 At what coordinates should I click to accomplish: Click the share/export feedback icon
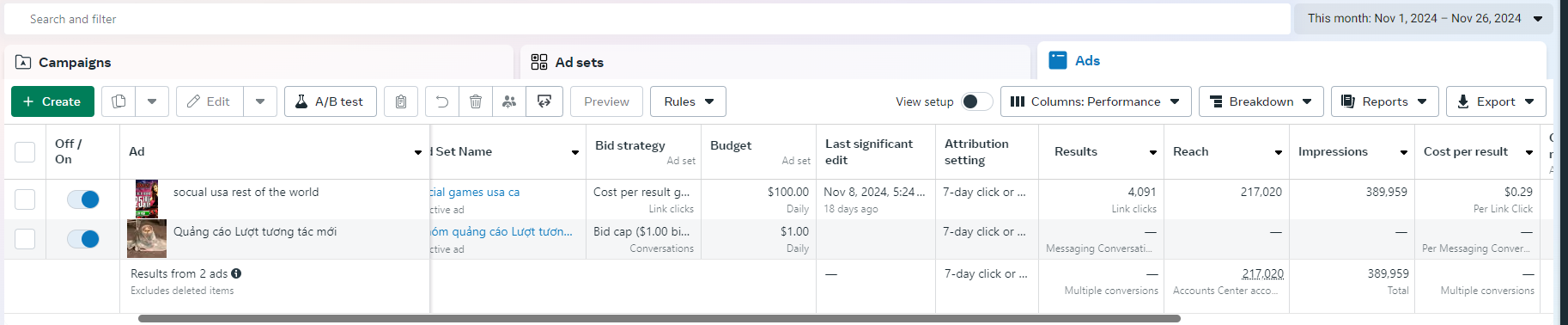coord(544,101)
